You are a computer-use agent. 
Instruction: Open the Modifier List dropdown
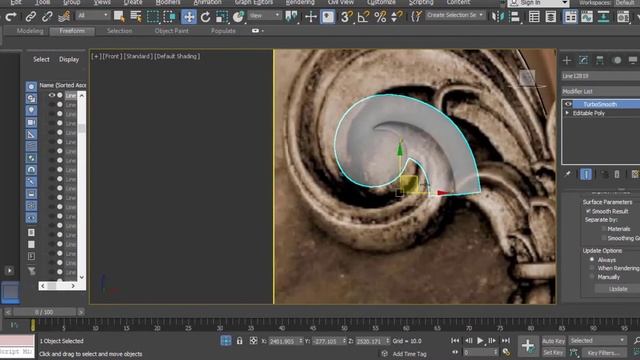(600, 91)
